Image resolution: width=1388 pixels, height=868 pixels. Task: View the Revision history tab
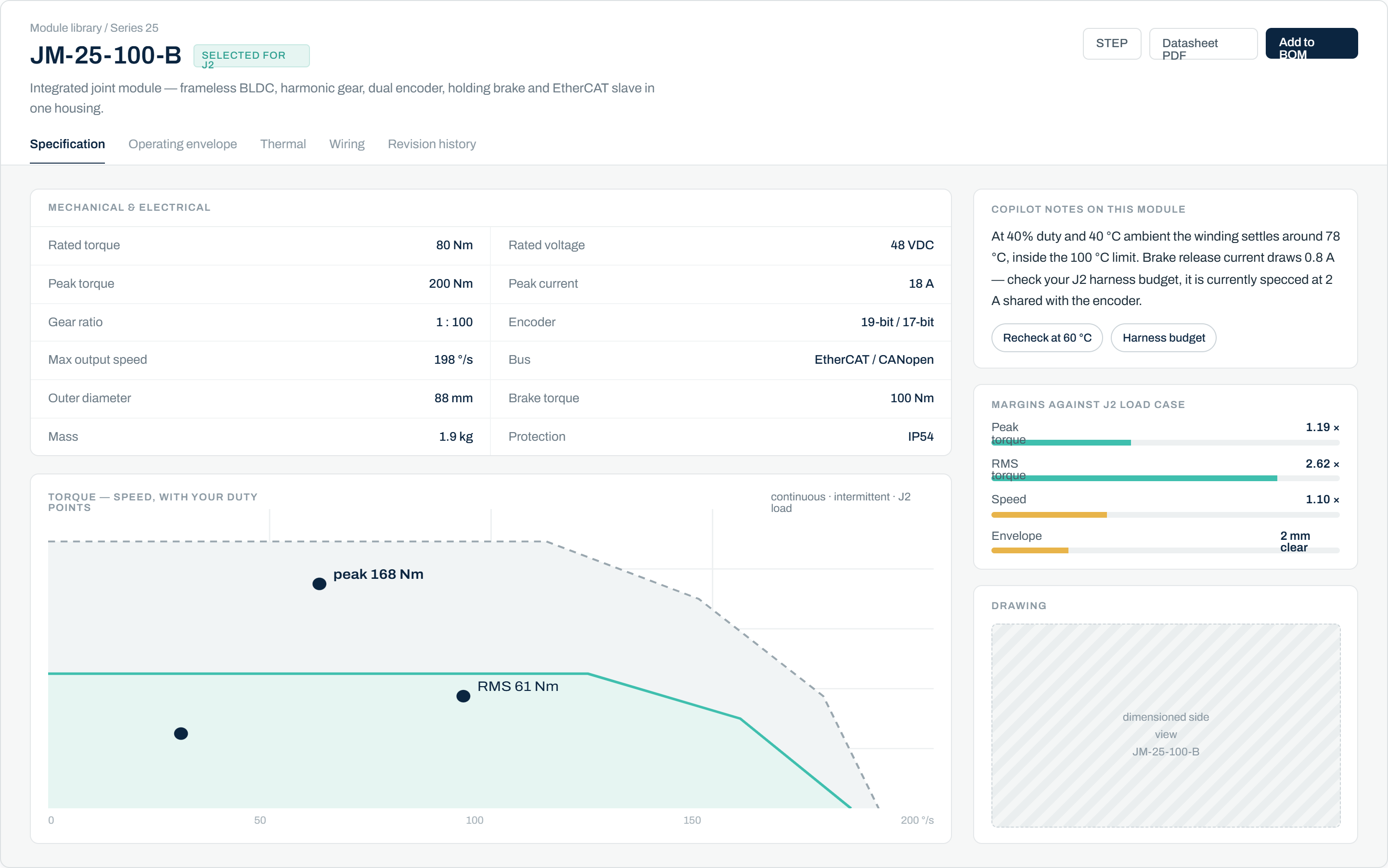431,144
